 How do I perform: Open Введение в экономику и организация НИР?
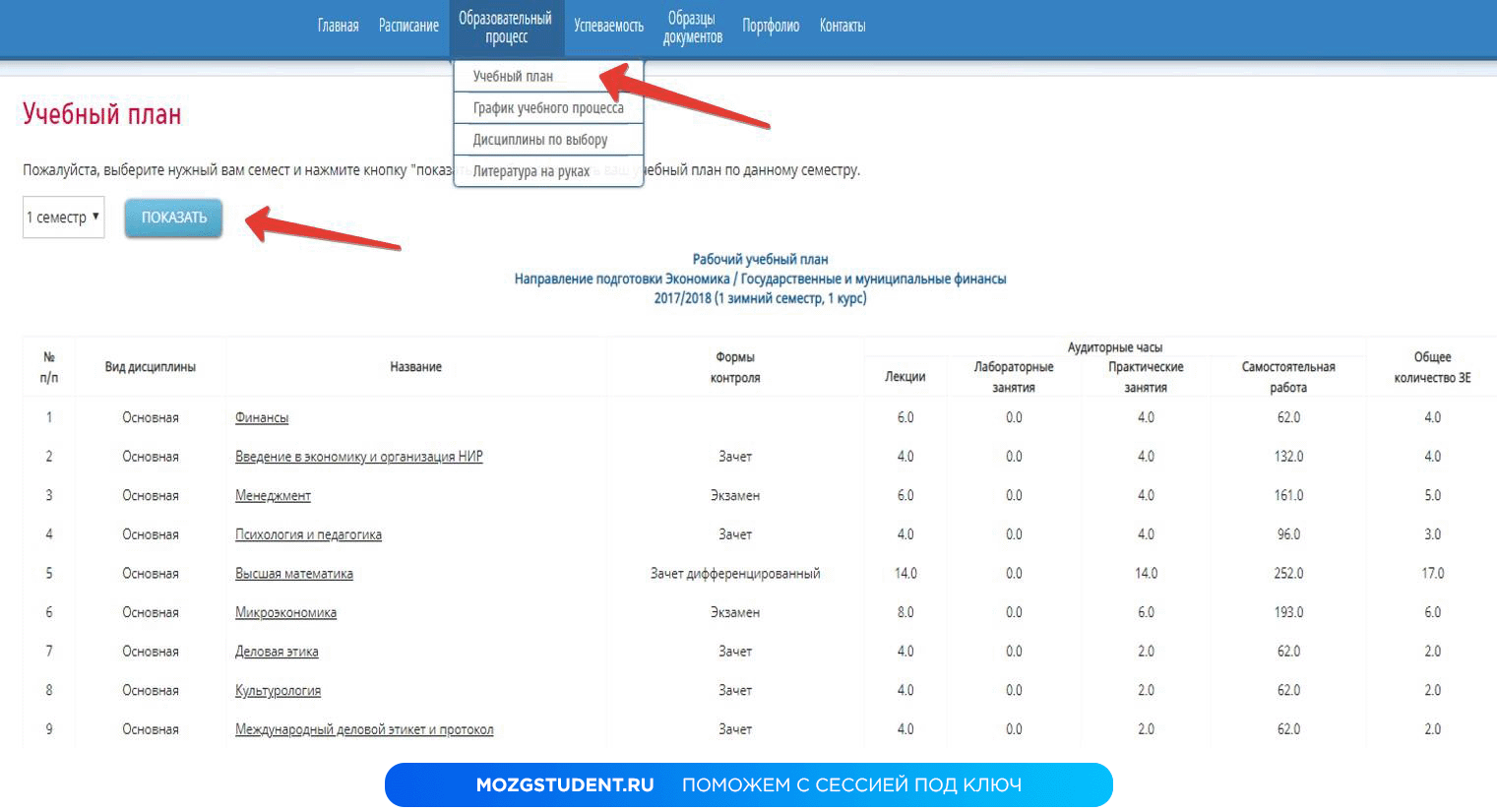(359, 457)
